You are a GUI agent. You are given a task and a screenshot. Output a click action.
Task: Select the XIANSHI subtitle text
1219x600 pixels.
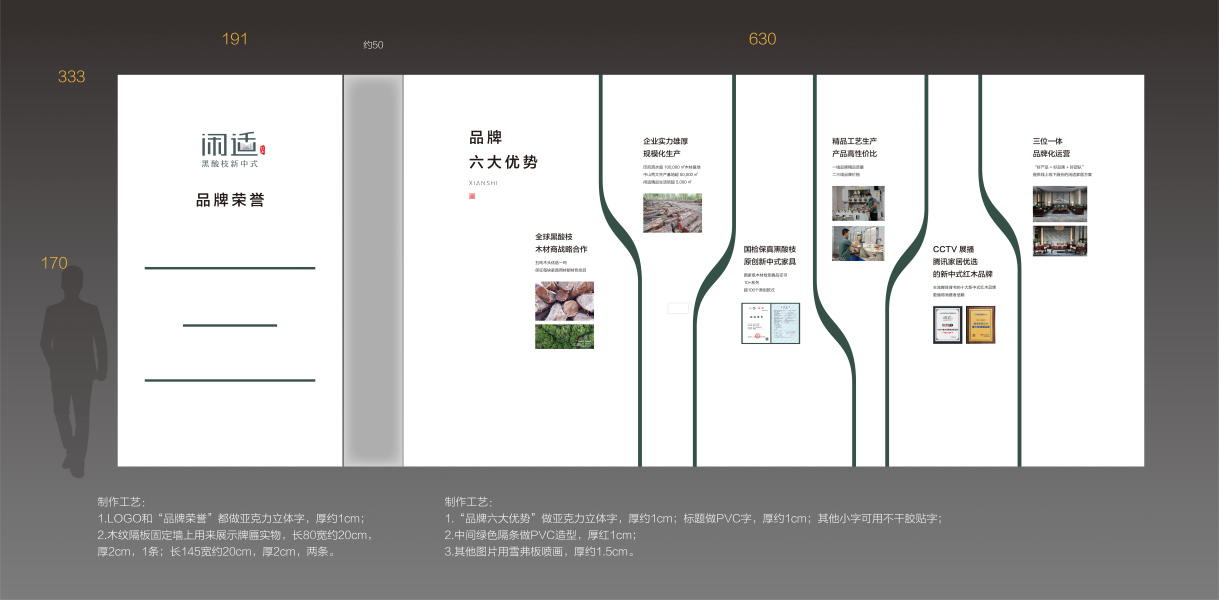(482, 183)
